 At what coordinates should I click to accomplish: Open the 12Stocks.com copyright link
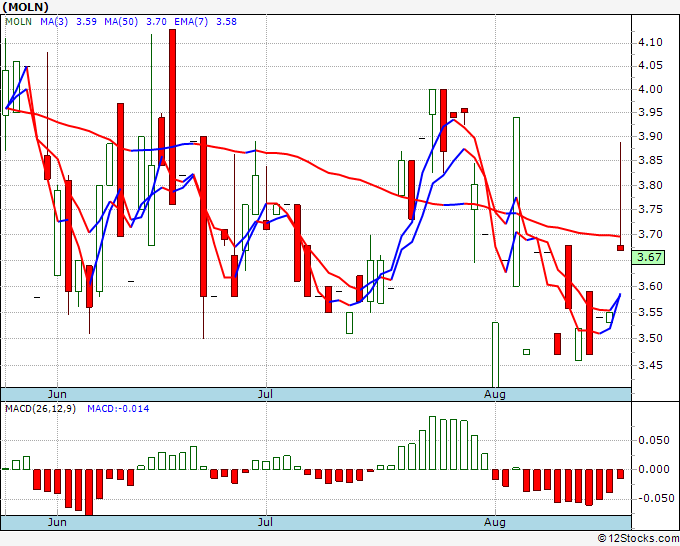(x=638, y=539)
